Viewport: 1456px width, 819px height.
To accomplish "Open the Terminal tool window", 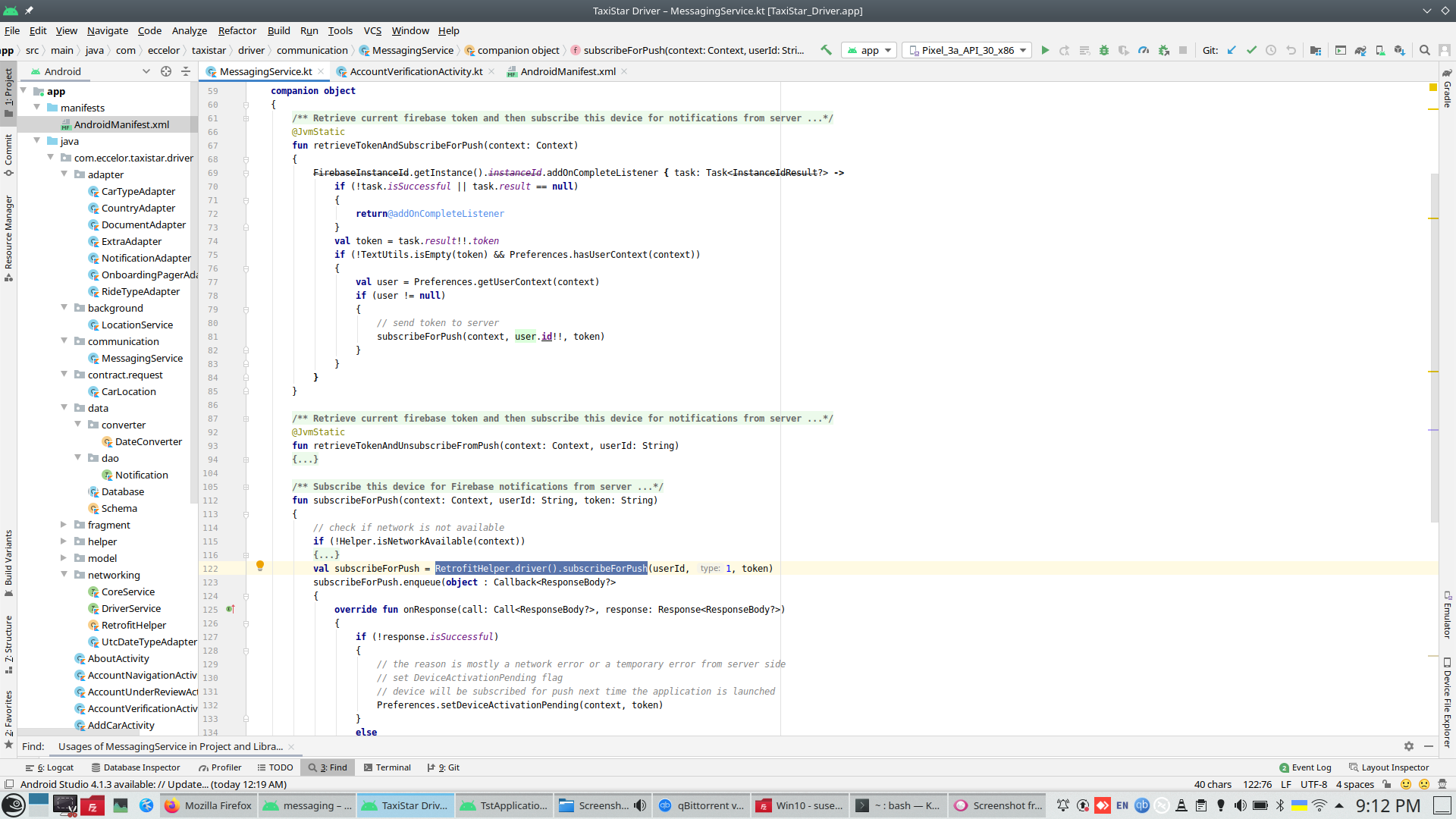I will (x=387, y=767).
